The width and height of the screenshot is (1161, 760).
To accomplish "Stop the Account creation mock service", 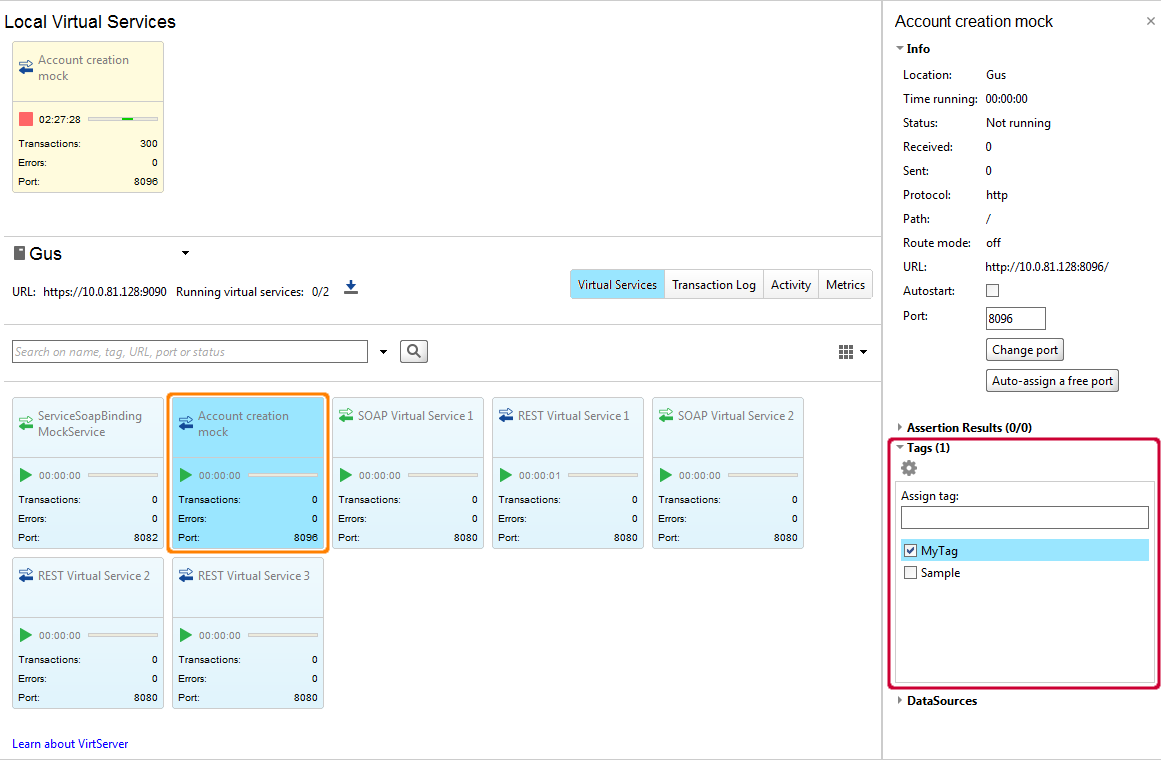I will click(x=25, y=119).
